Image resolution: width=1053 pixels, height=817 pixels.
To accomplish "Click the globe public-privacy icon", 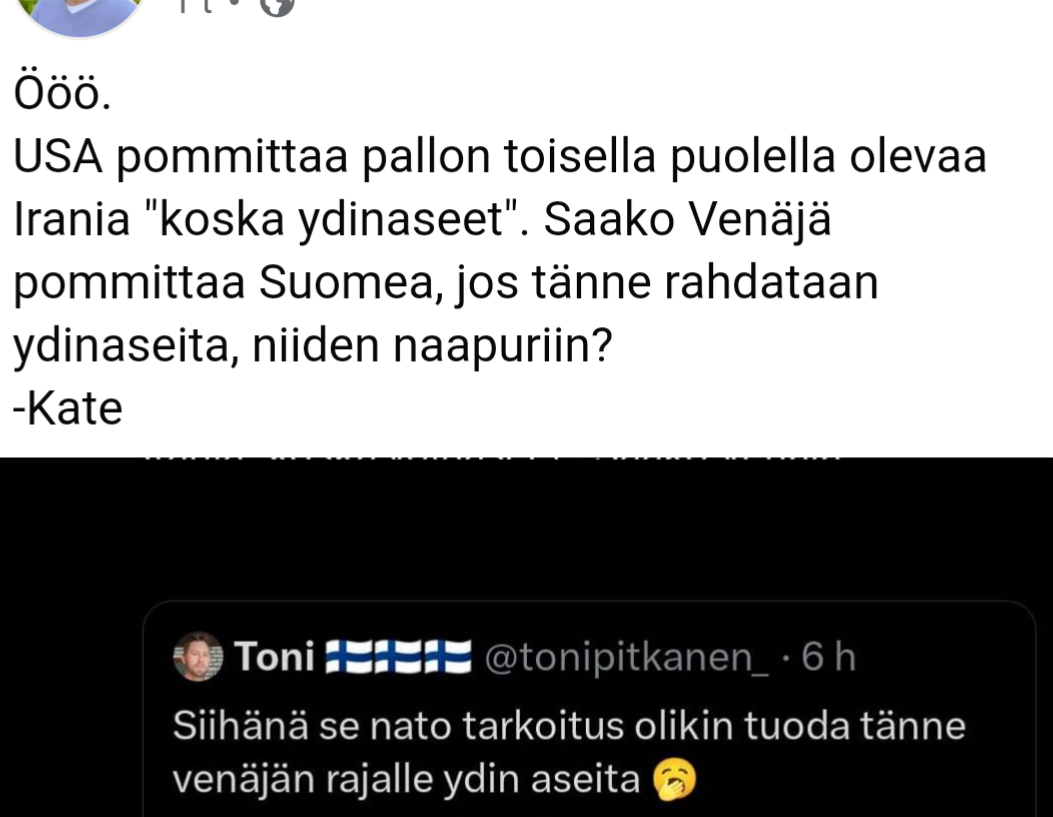I will 277,6.
